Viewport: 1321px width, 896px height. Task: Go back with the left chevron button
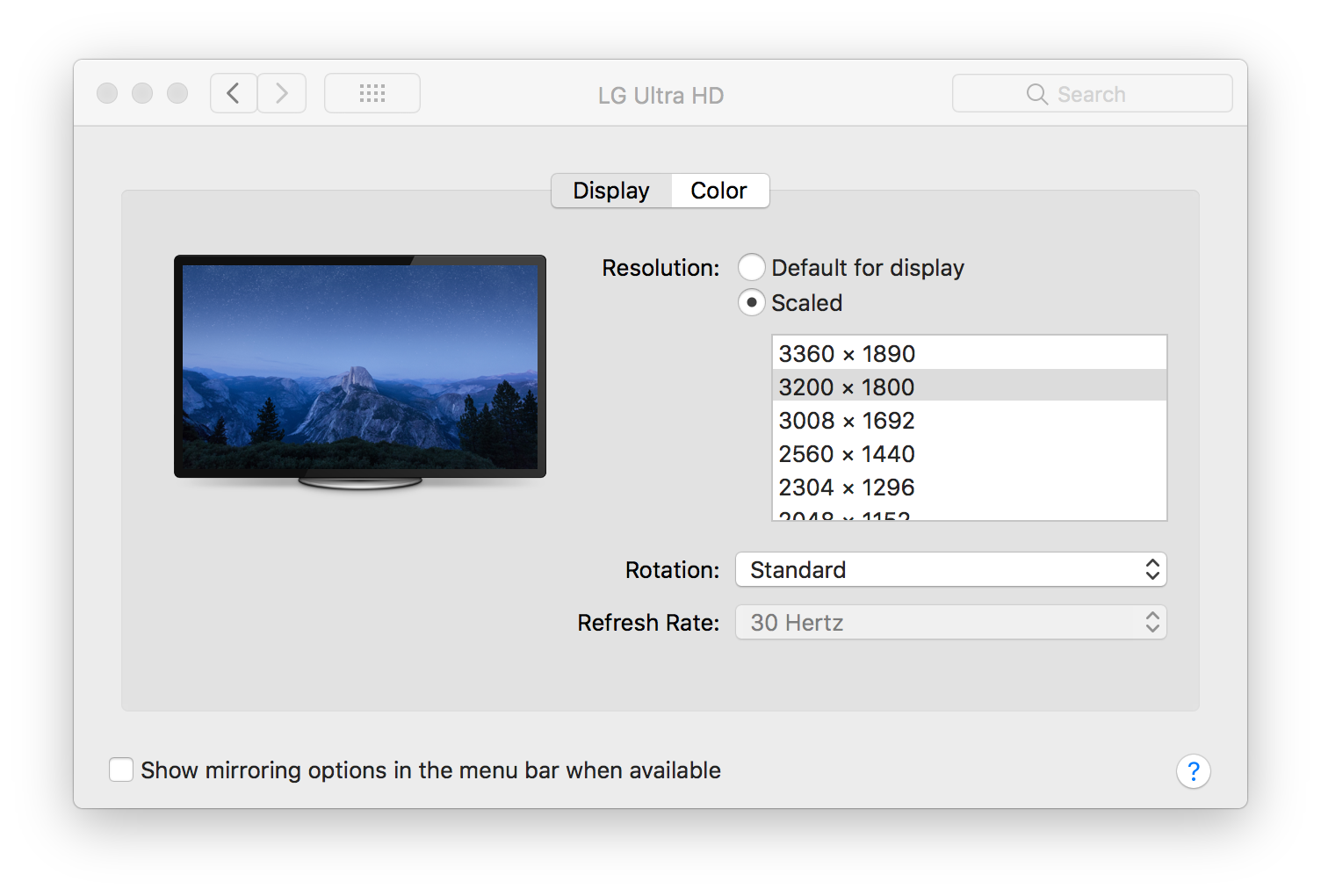pyautogui.click(x=234, y=93)
